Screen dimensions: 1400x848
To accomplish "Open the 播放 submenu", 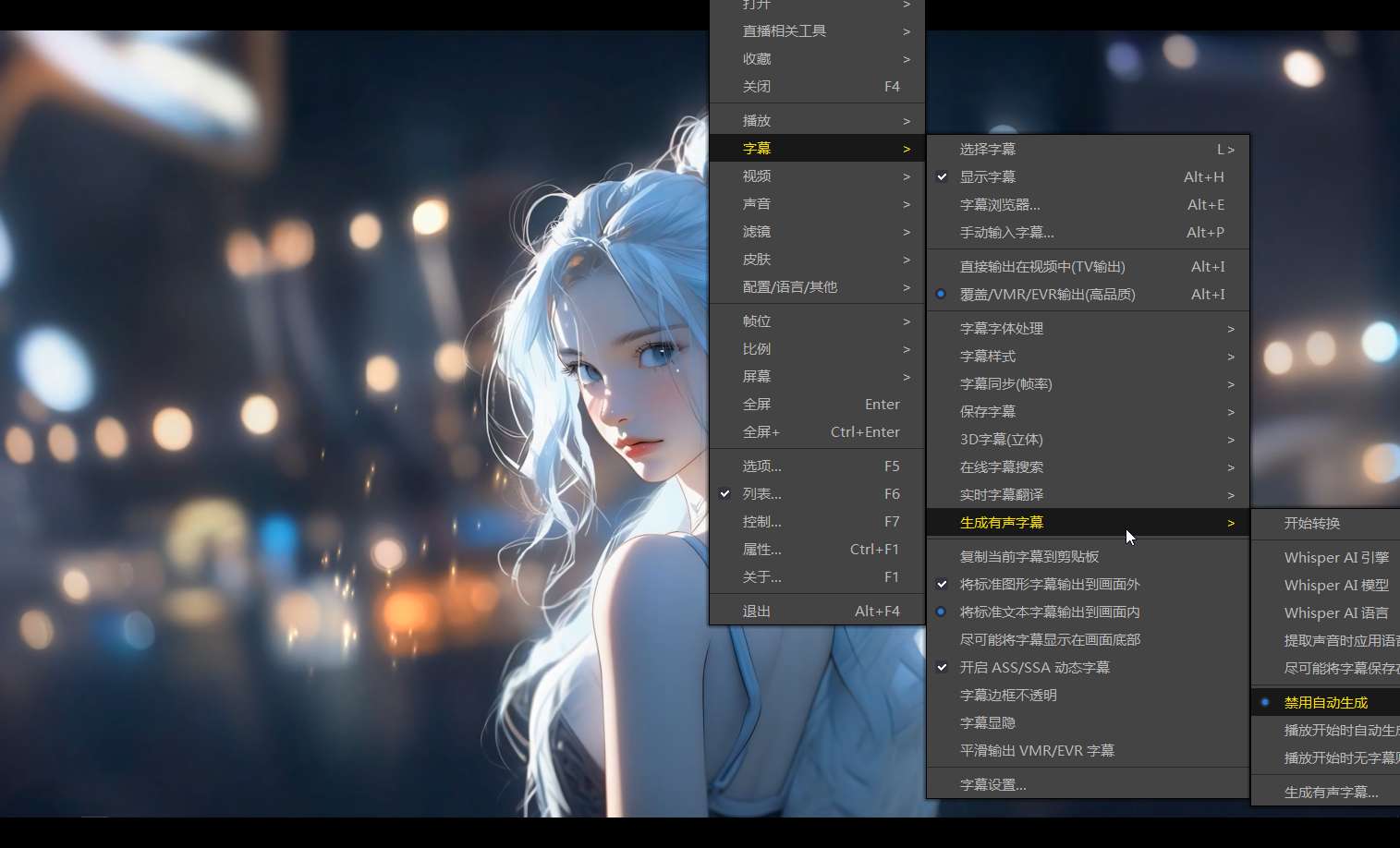I will [x=817, y=120].
